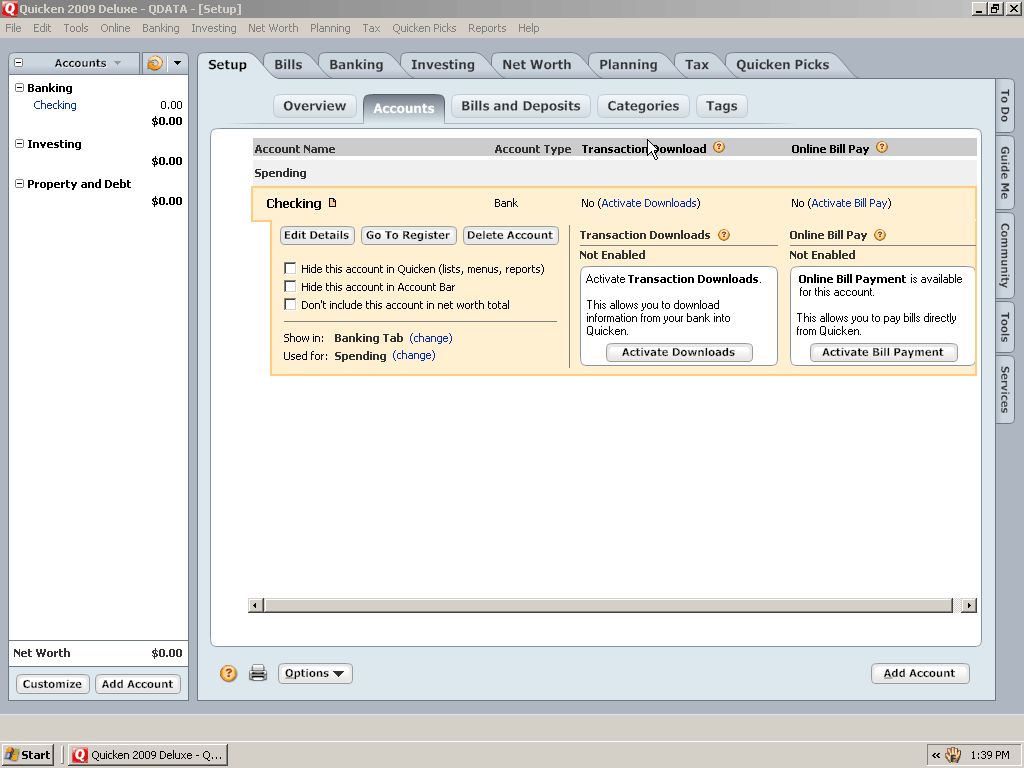Click the One Step Update icon in the account bar

(x=155, y=63)
